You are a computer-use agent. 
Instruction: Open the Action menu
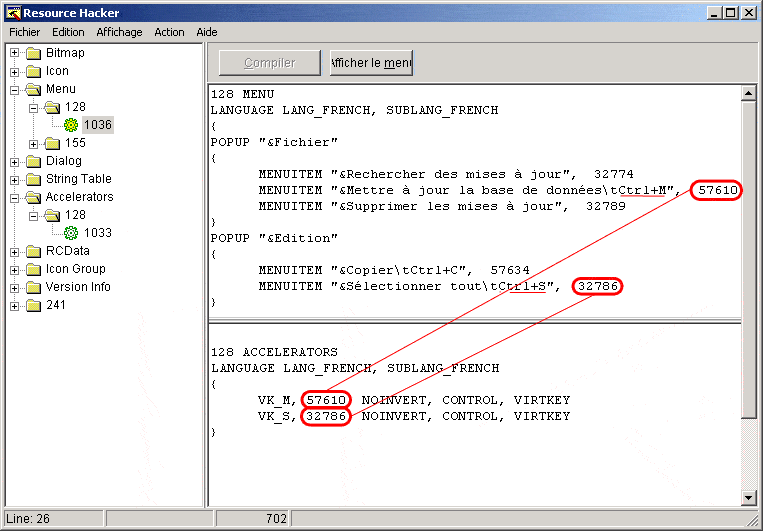(169, 32)
